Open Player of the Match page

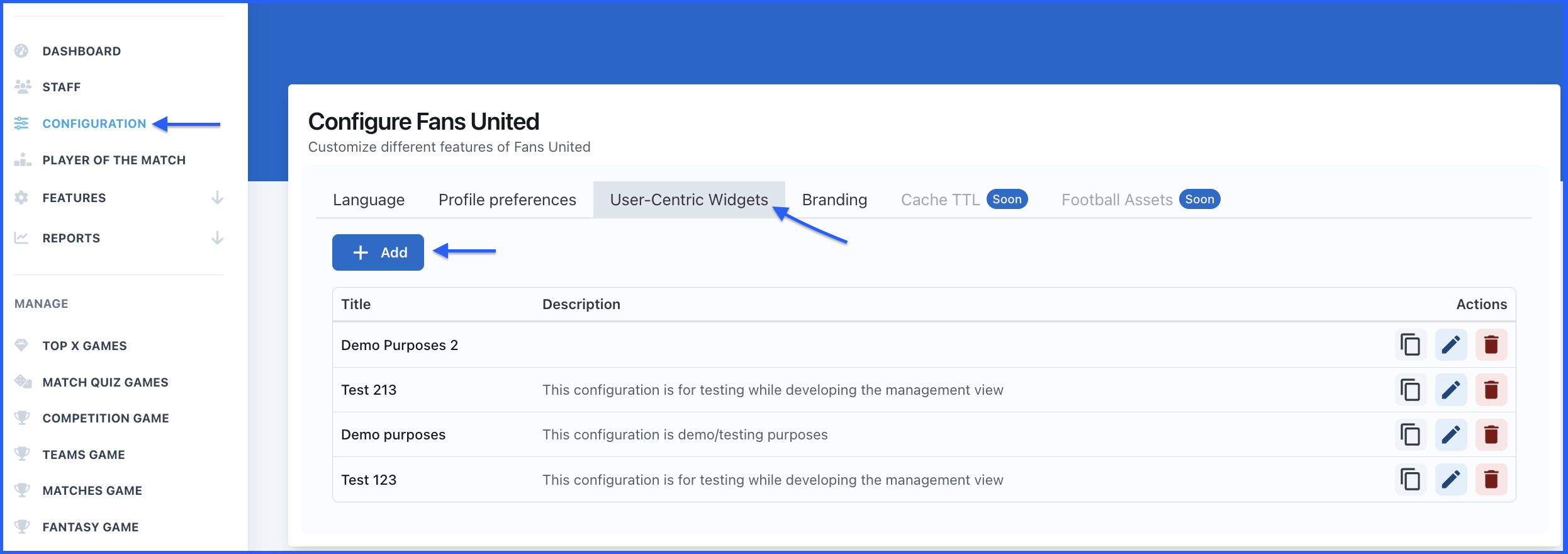click(114, 160)
